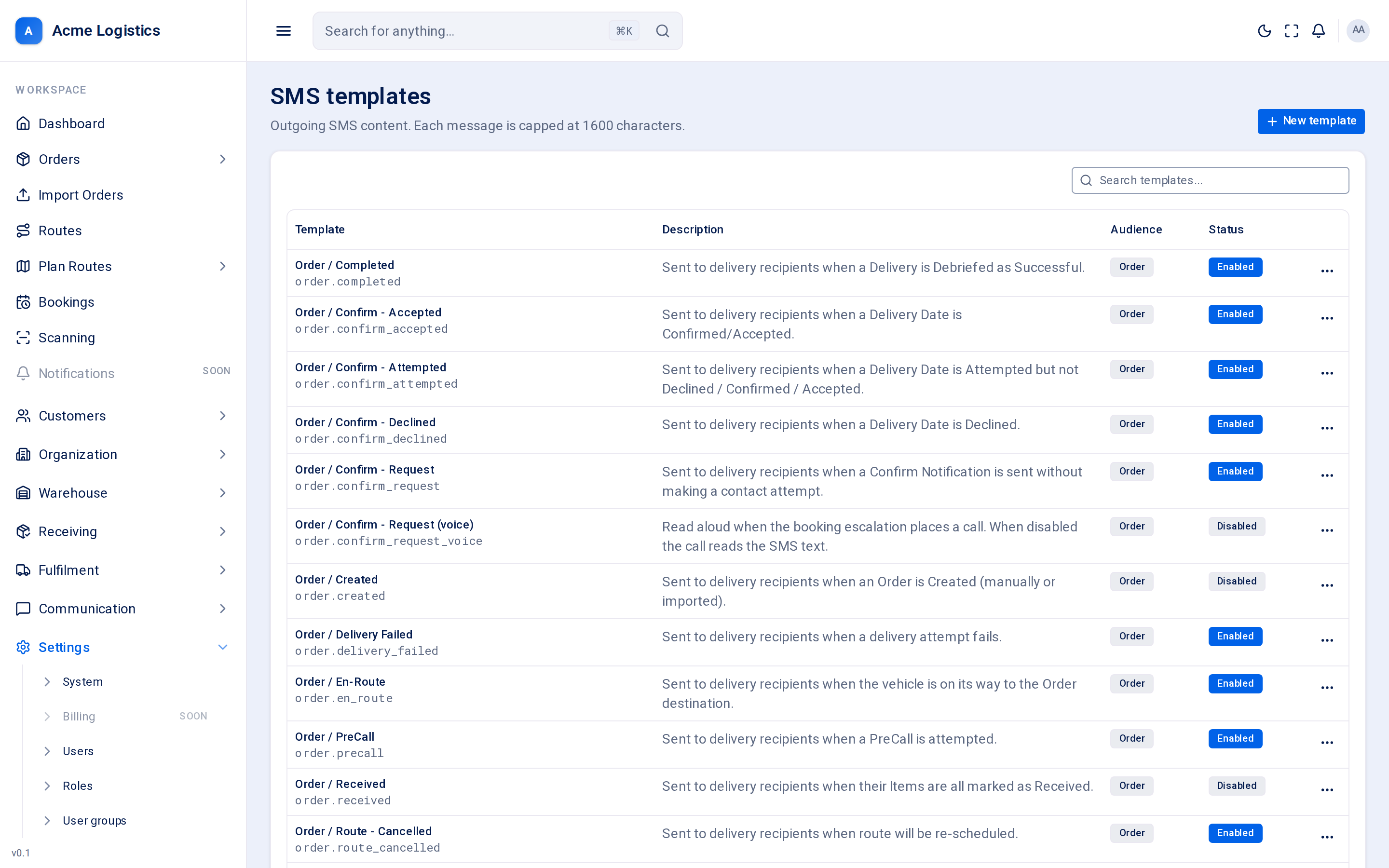Open the AA user avatar menu
This screenshot has width=1389, height=868.
(x=1358, y=30)
